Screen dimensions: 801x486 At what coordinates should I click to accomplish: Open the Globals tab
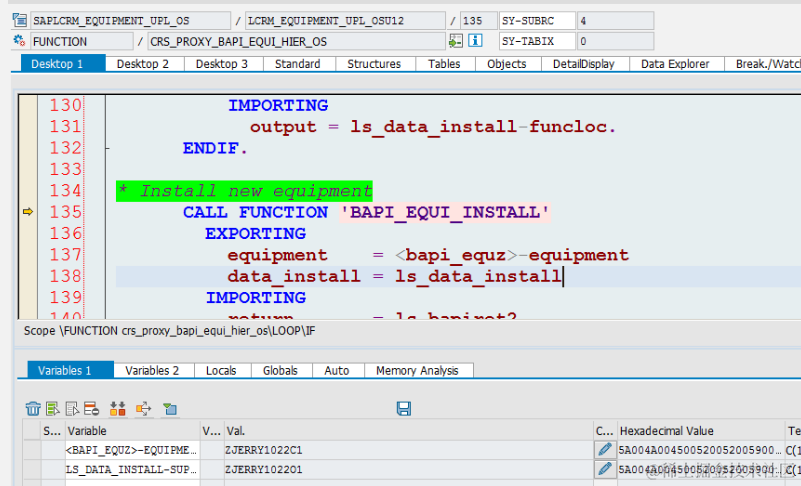(x=280, y=371)
